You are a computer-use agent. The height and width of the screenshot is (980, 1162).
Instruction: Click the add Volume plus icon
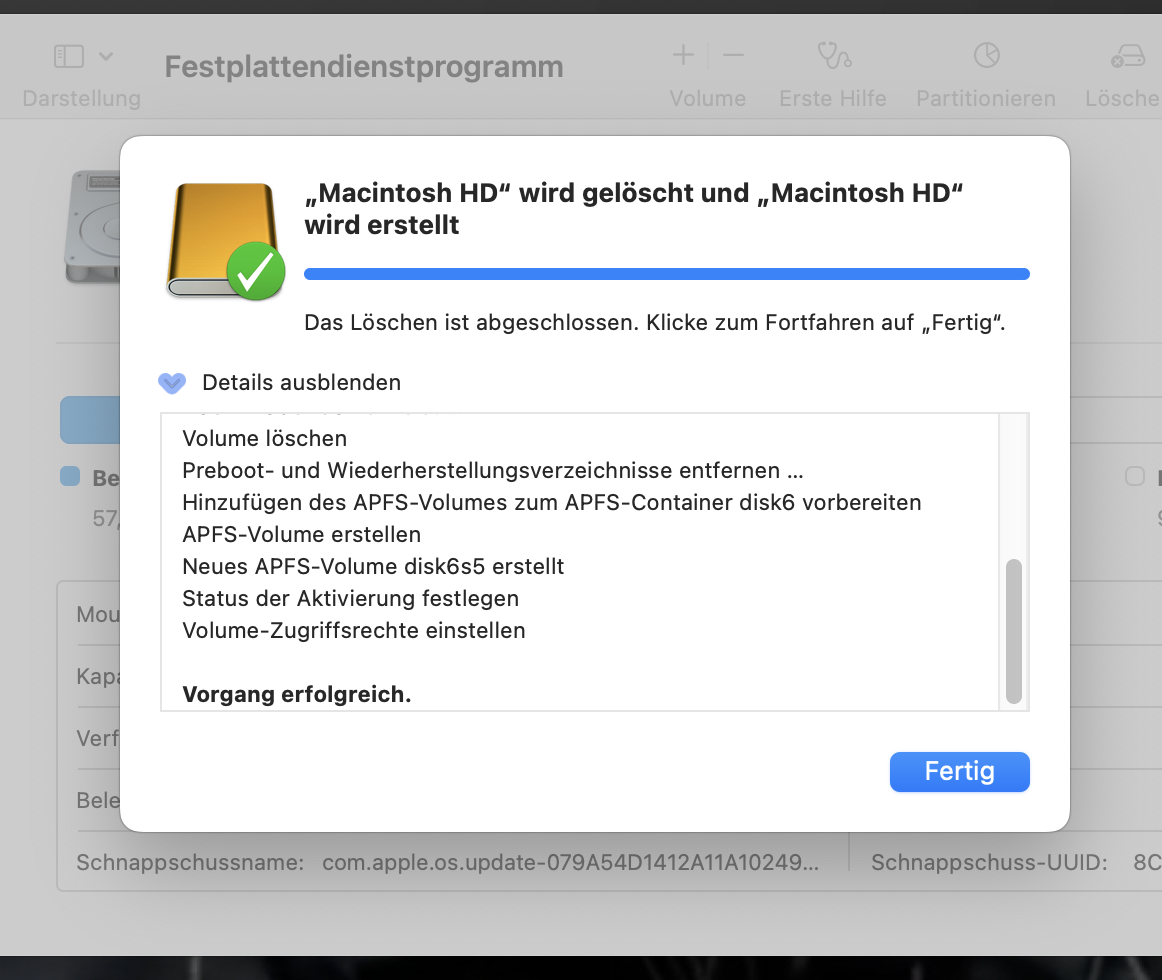(x=683, y=55)
